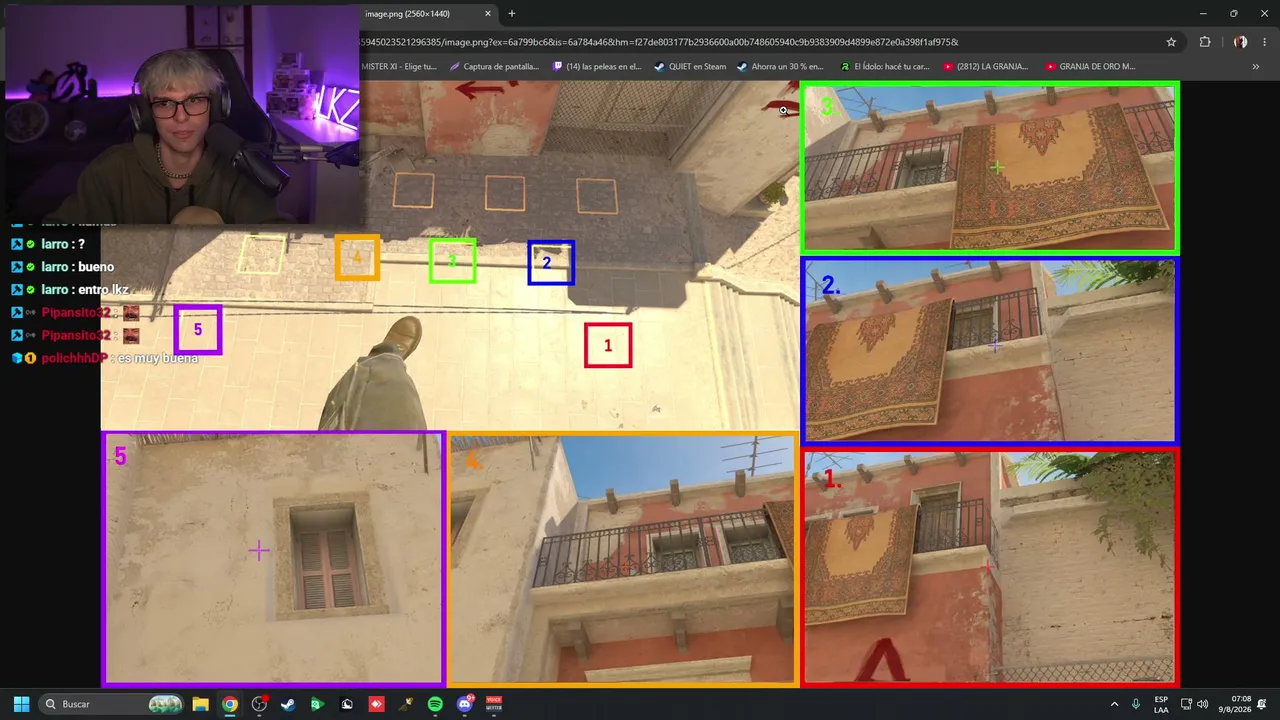Open Spotify from the taskbar
Screen dimensions: 1280x720
pyautogui.click(x=435, y=704)
